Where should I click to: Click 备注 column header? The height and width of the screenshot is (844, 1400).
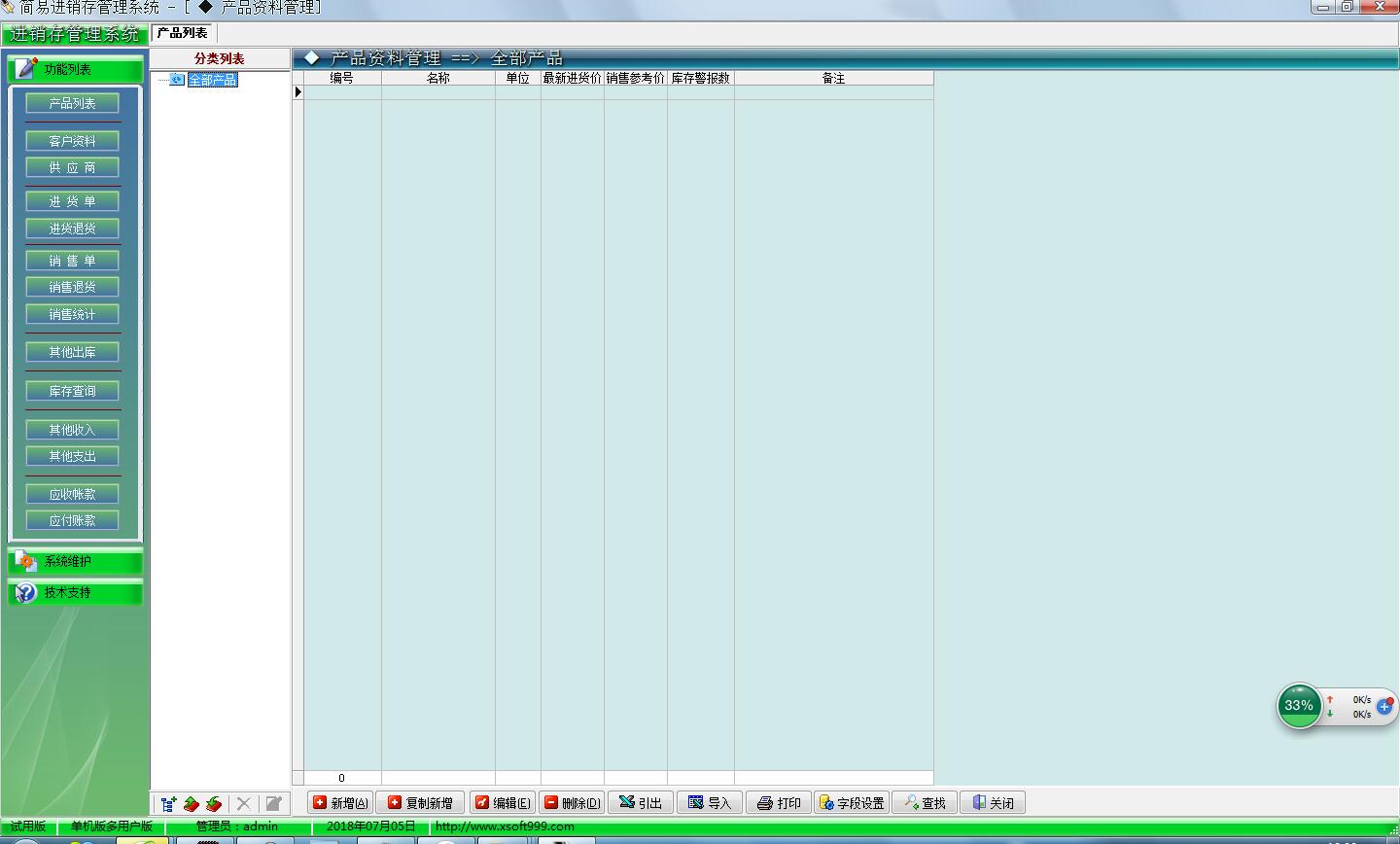834,78
